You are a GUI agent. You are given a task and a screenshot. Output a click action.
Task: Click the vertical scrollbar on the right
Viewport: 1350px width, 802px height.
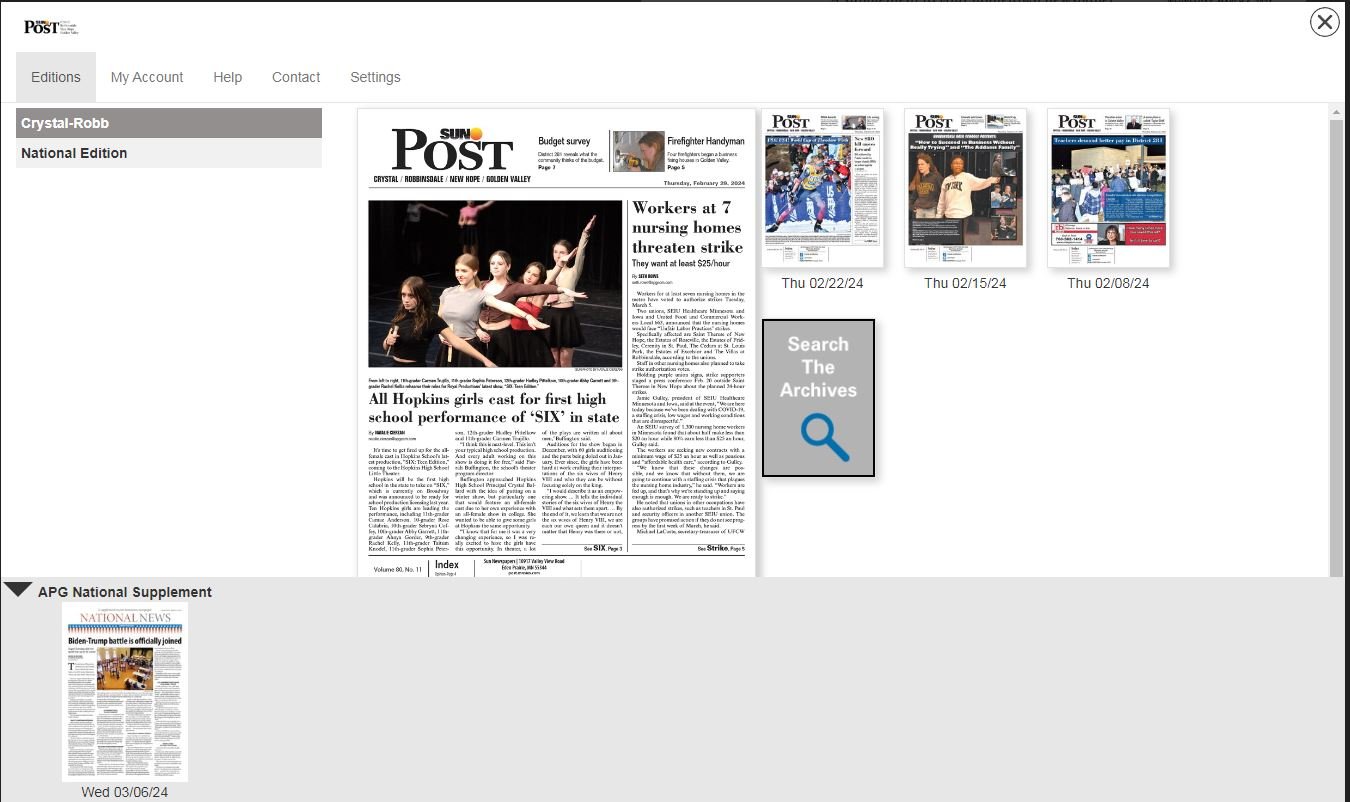[x=1336, y=340]
